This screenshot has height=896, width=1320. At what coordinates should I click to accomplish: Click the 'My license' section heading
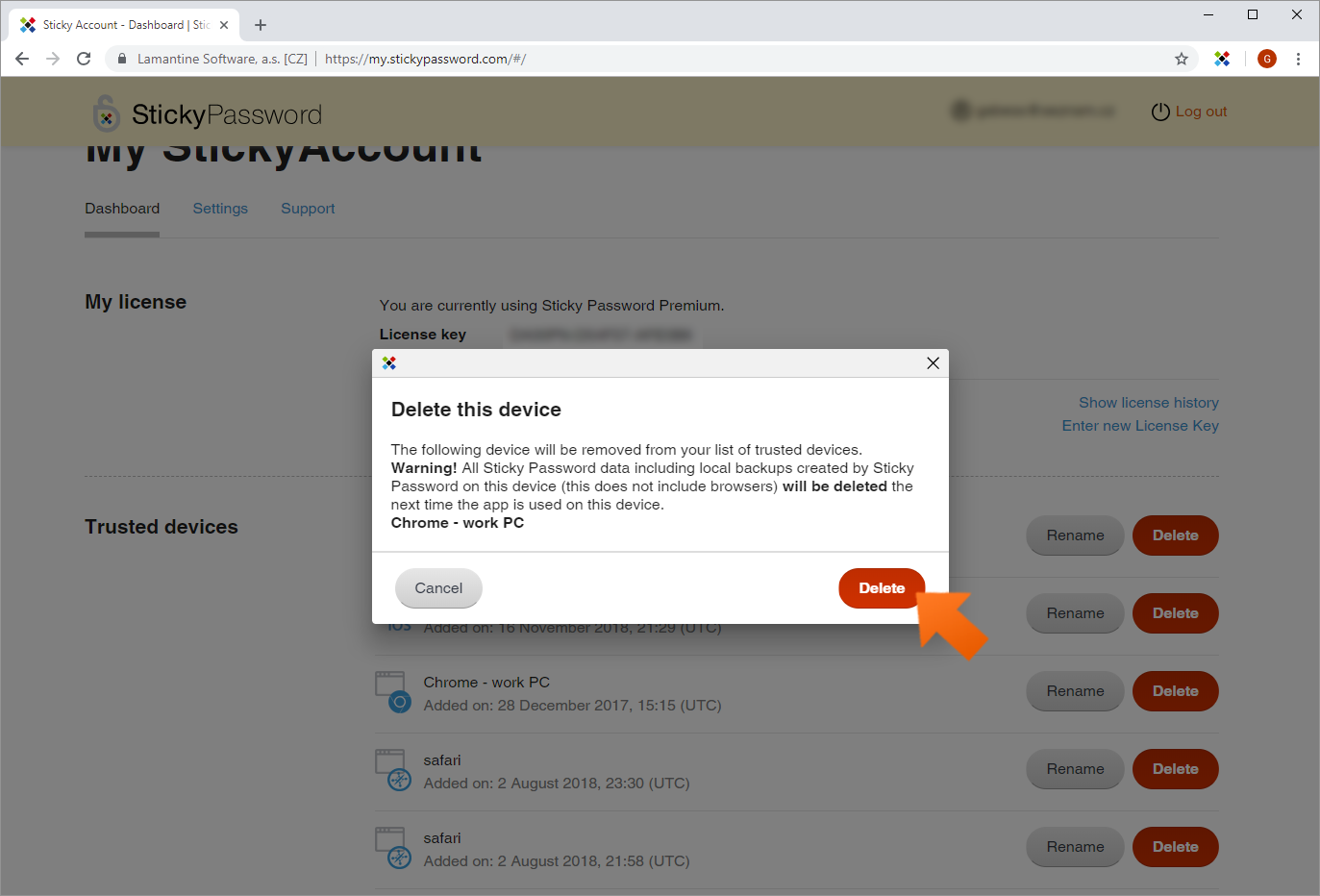136,302
